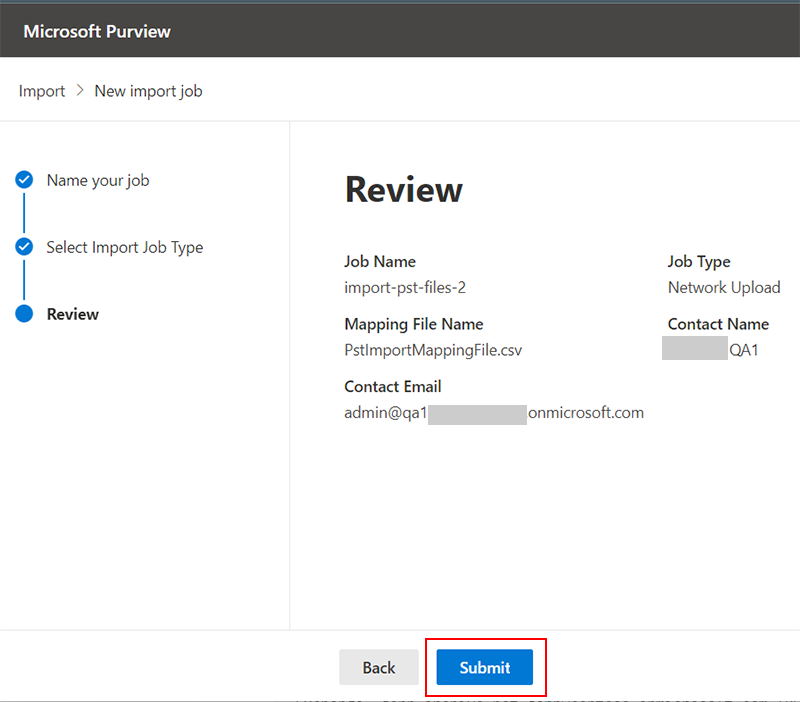Select the Review step label
Screen dimensions: 800x702
(73, 314)
